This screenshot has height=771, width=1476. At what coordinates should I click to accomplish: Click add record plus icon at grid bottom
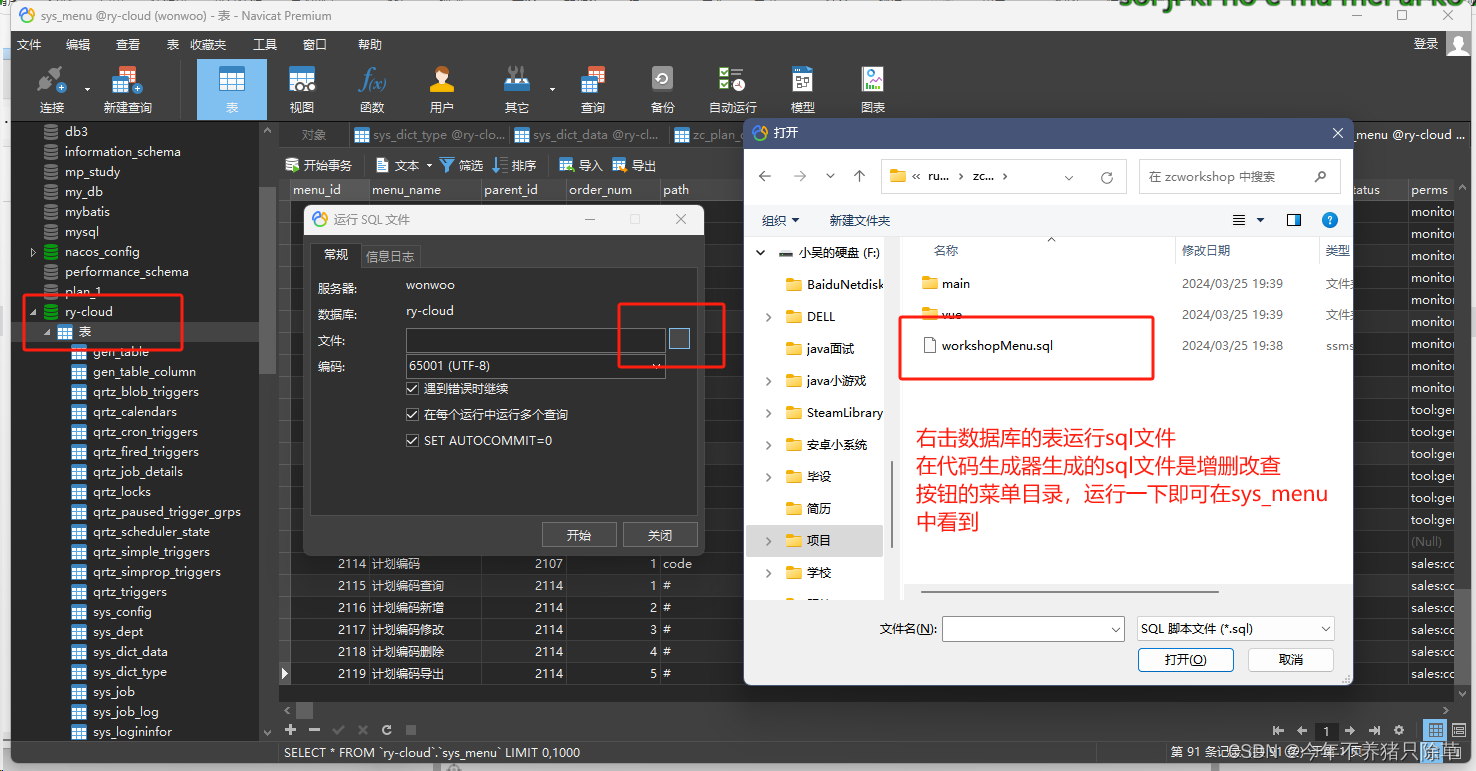[291, 730]
